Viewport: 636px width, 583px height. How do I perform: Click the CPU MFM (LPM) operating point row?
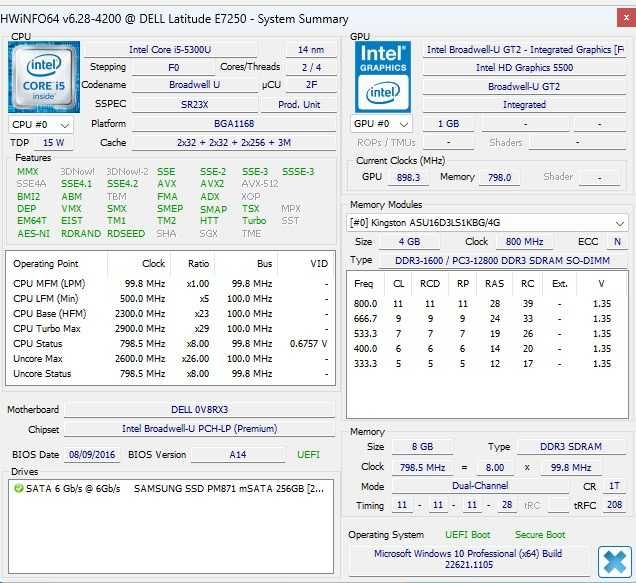click(x=170, y=284)
